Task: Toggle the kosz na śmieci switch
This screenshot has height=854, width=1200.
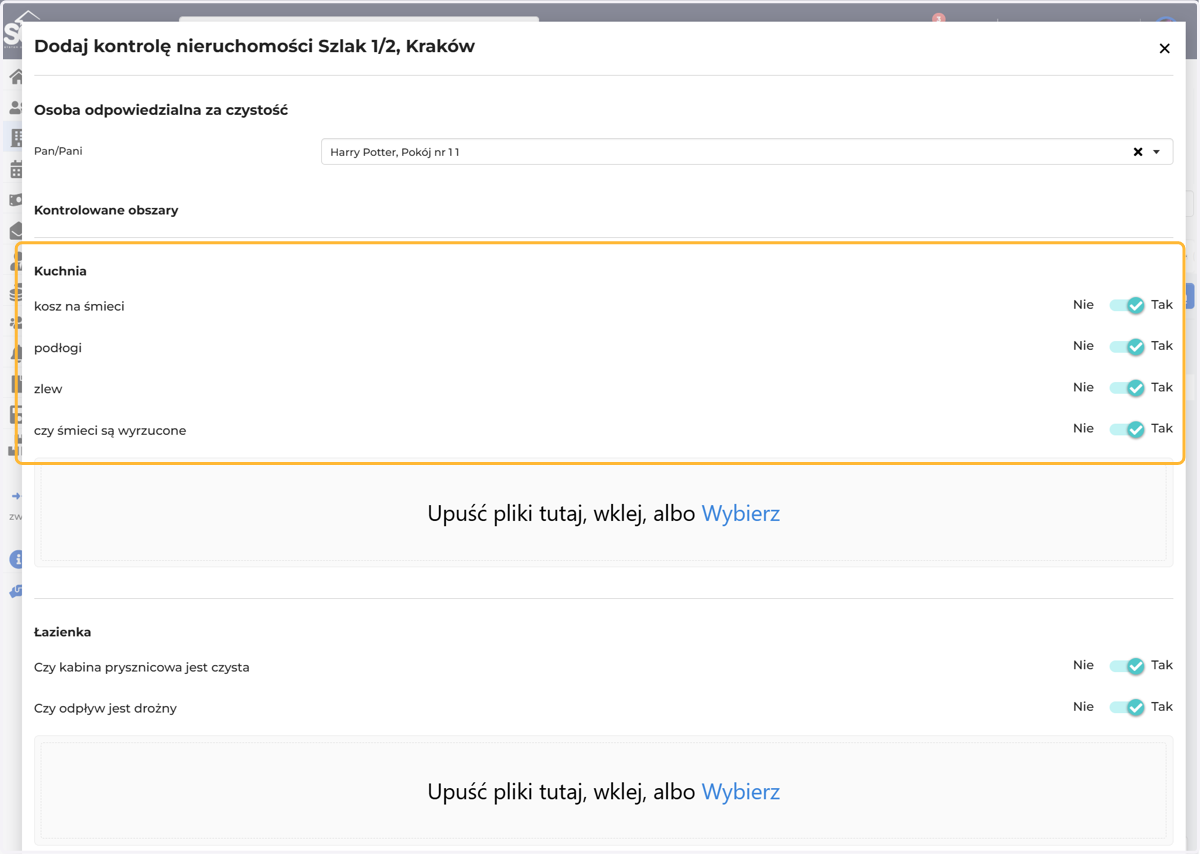Action: tap(1127, 305)
